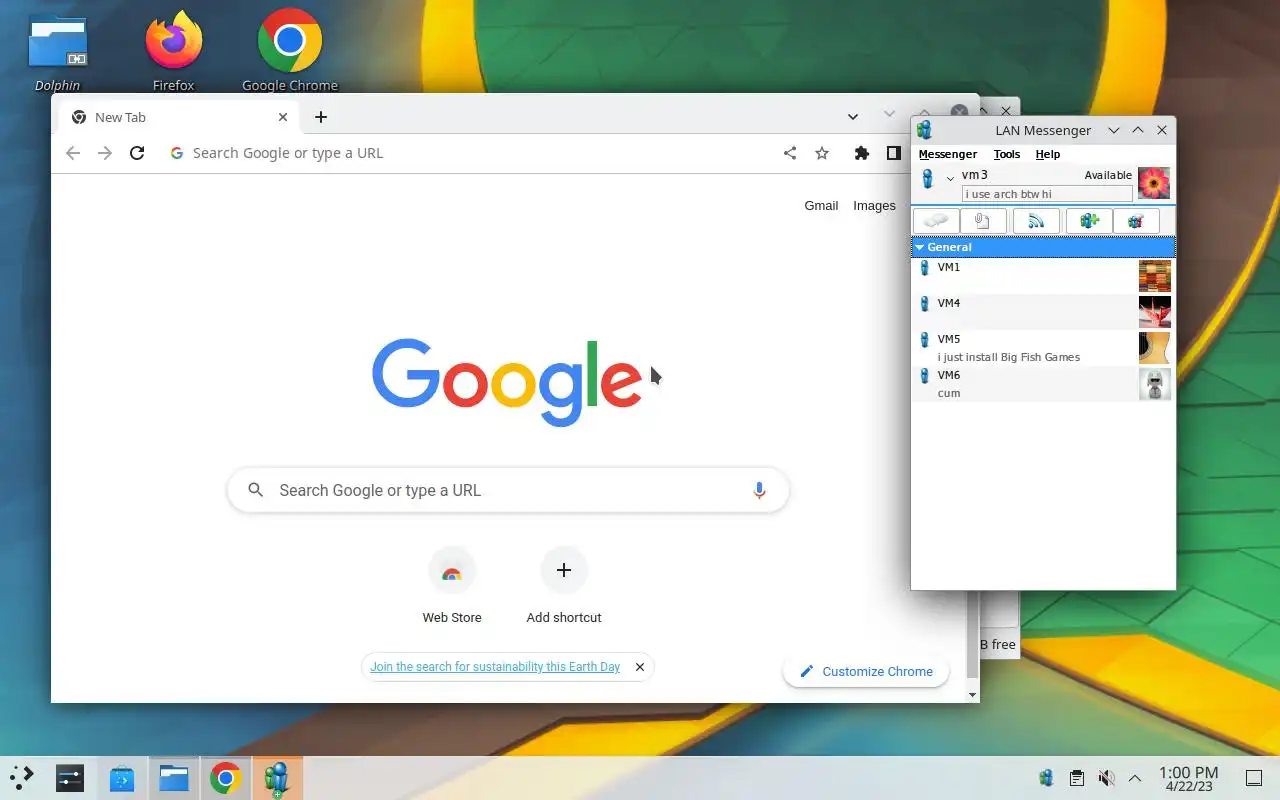The width and height of the screenshot is (1280, 800).
Task: Click the LAN Messenger system tray icon
Action: pos(1046,777)
